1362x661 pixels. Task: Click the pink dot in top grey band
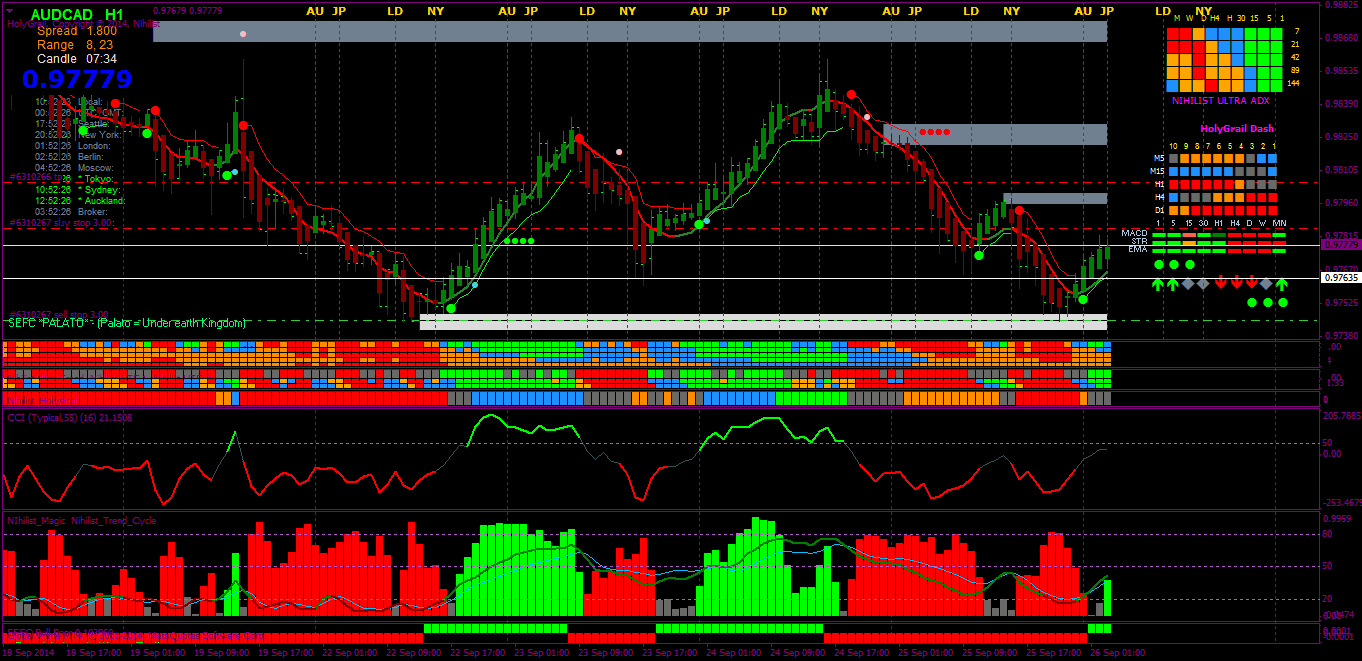[x=242, y=34]
